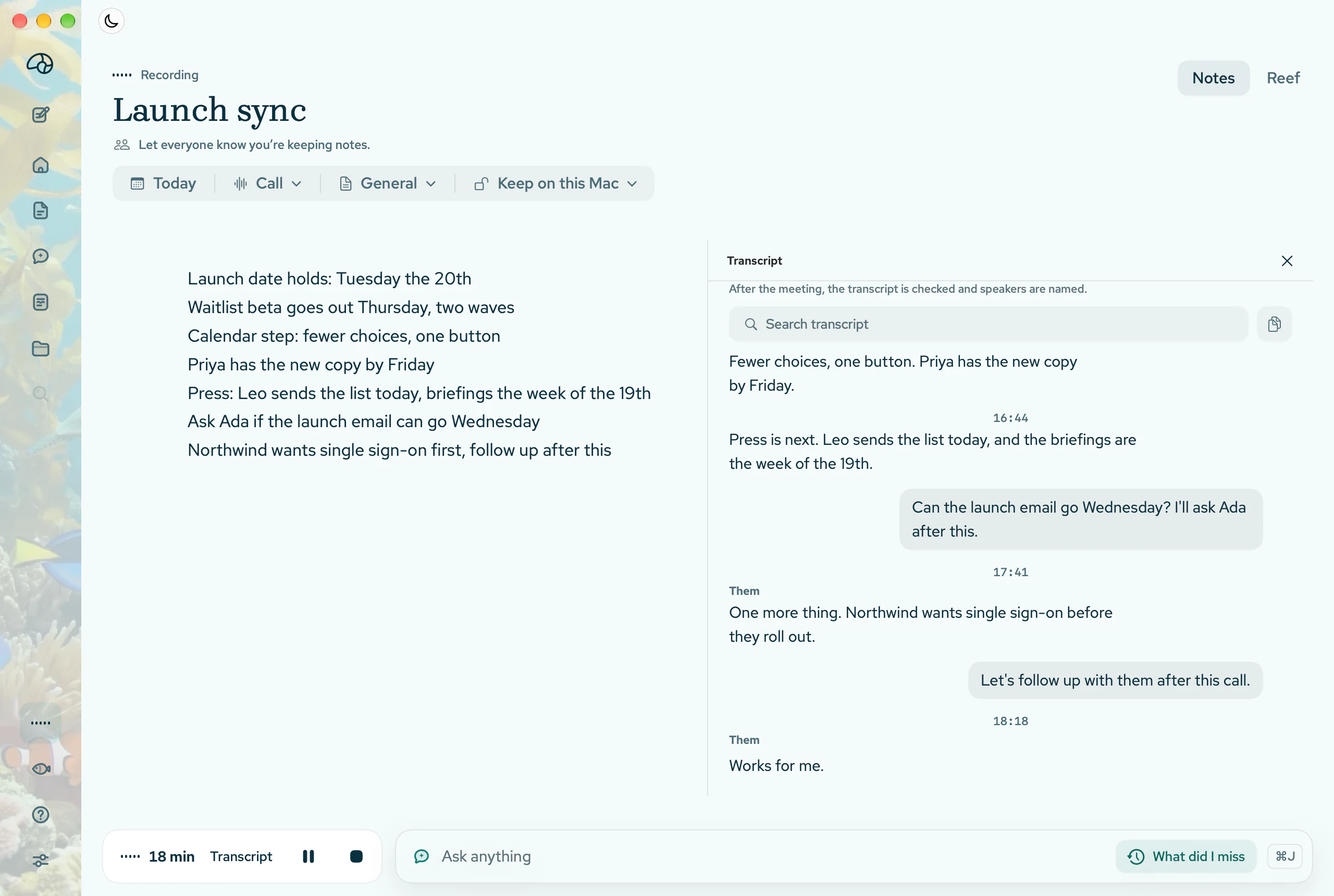This screenshot has height=896, width=1334.
Task: Open the settings sliders icon
Action: 41,861
